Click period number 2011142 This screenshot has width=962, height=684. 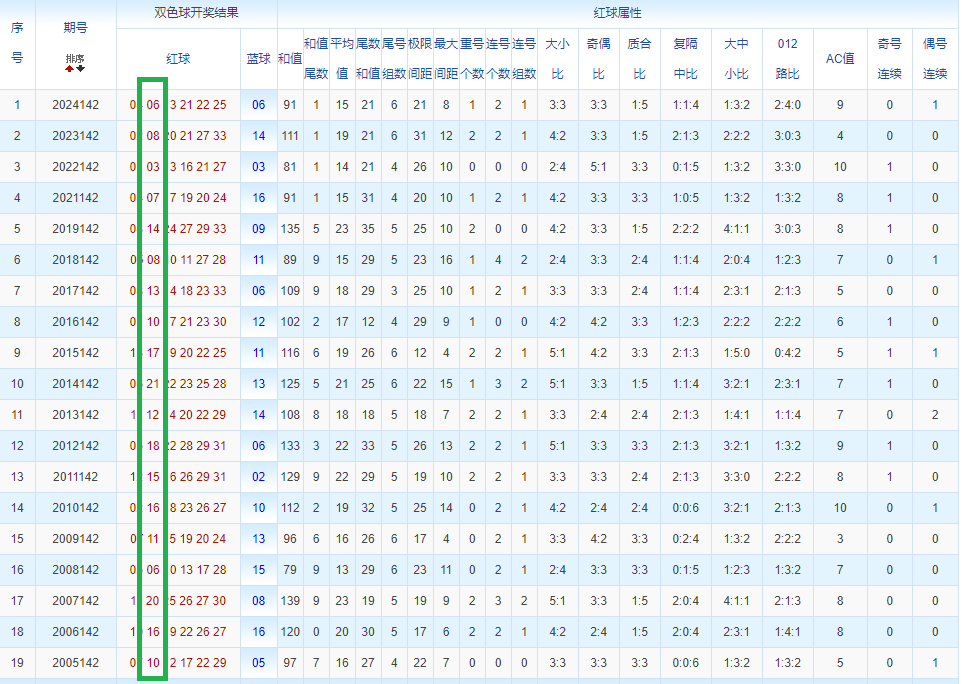pyautogui.click(x=75, y=477)
